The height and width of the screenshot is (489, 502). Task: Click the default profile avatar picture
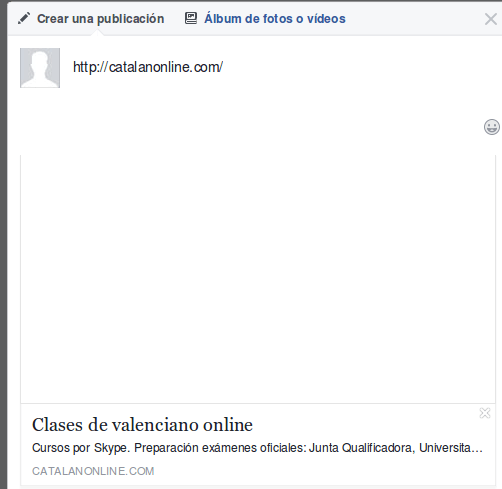(x=40, y=68)
